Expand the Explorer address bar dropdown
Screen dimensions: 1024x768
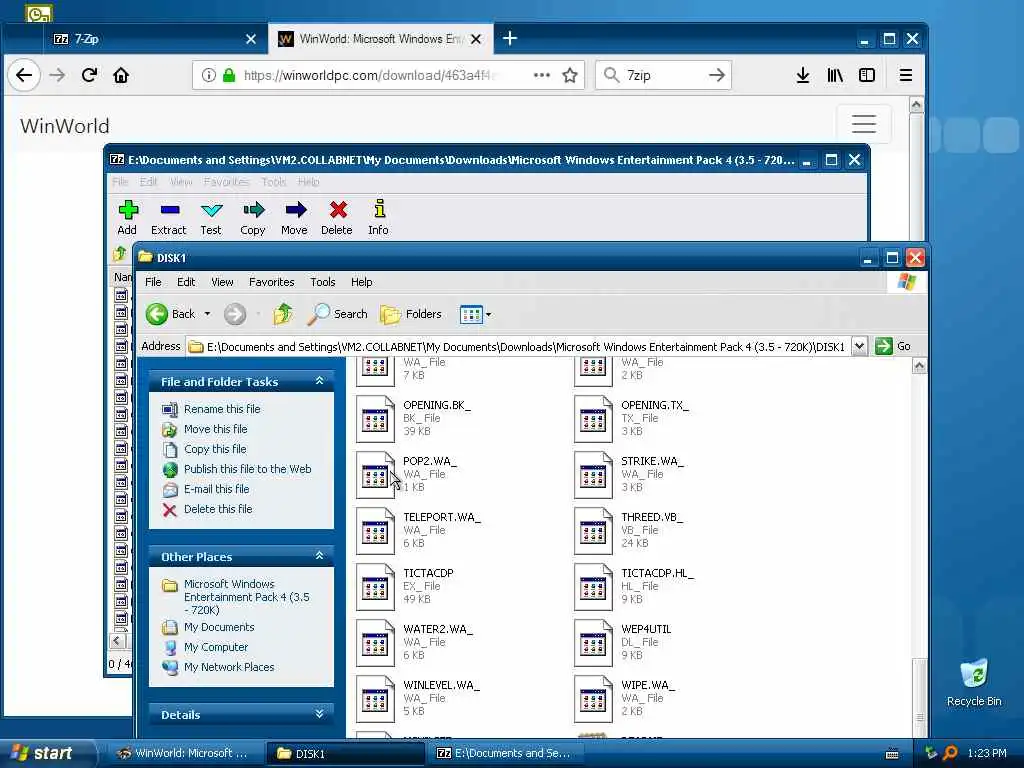[859, 346]
